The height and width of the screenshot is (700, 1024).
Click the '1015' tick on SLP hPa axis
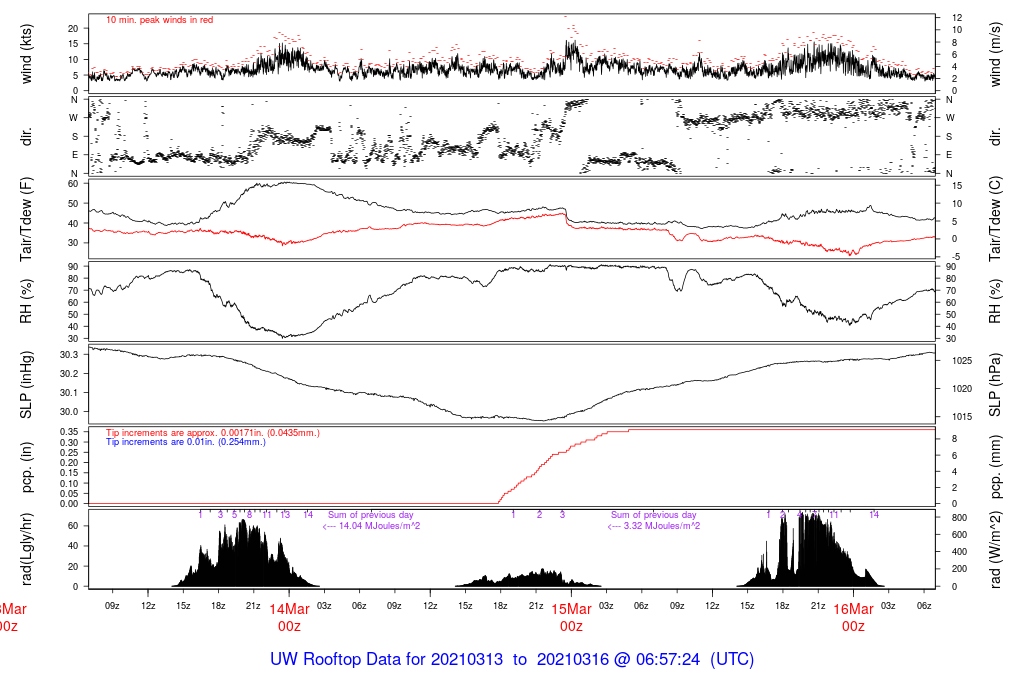[x=962, y=417]
